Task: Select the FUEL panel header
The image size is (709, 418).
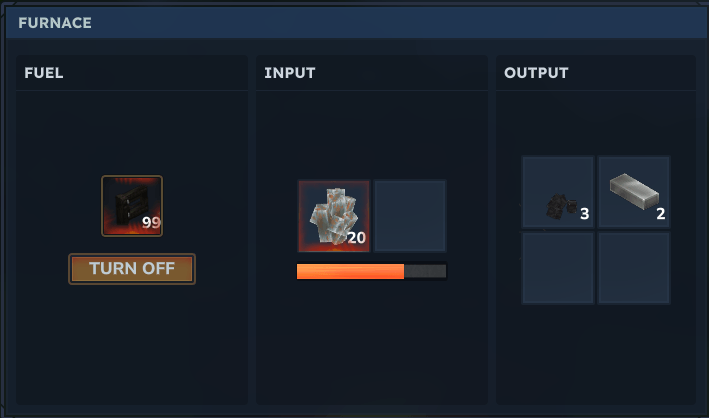Action: (x=44, y=73)
